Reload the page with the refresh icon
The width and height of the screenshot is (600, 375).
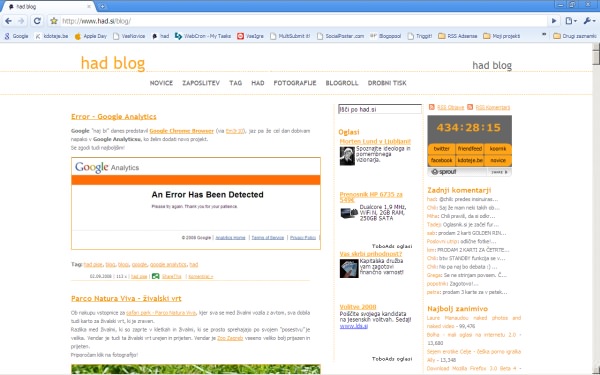tap(37, 21)
